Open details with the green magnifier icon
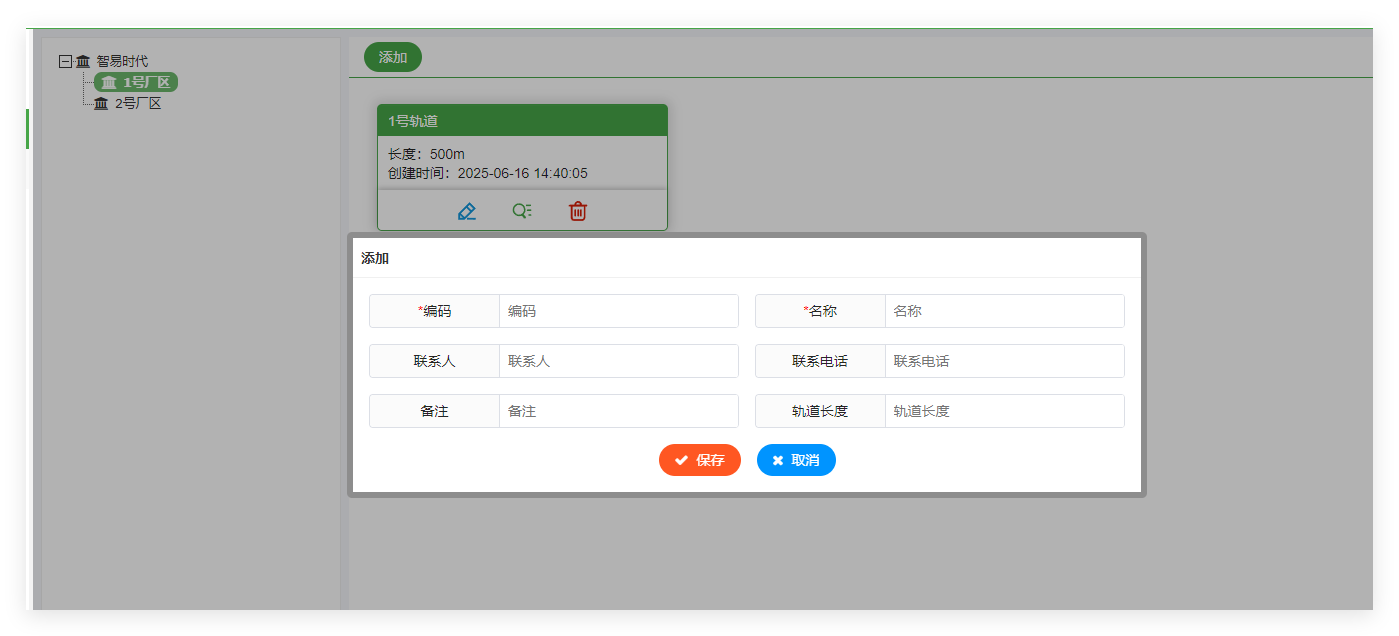Image resolution: width=1399 pixels, height=636 pixels. point(521,210)
